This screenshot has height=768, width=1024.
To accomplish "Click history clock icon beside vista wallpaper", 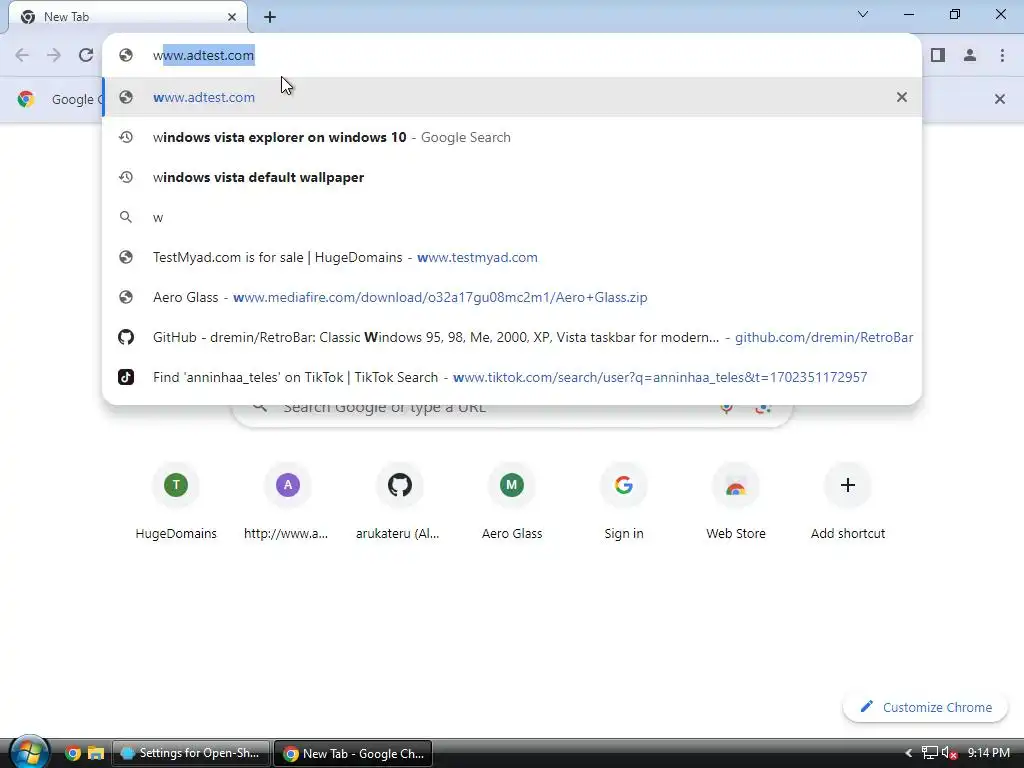I will tap(126, 177).
